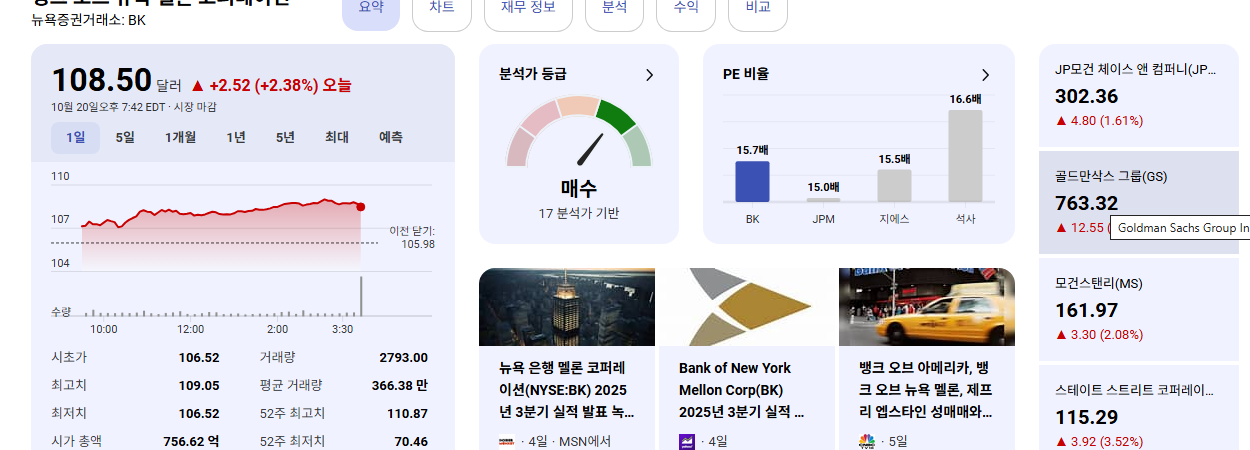Click the 매수 analyst rating gauge
Screen dimensions: 1250x450
pos(579,132)
